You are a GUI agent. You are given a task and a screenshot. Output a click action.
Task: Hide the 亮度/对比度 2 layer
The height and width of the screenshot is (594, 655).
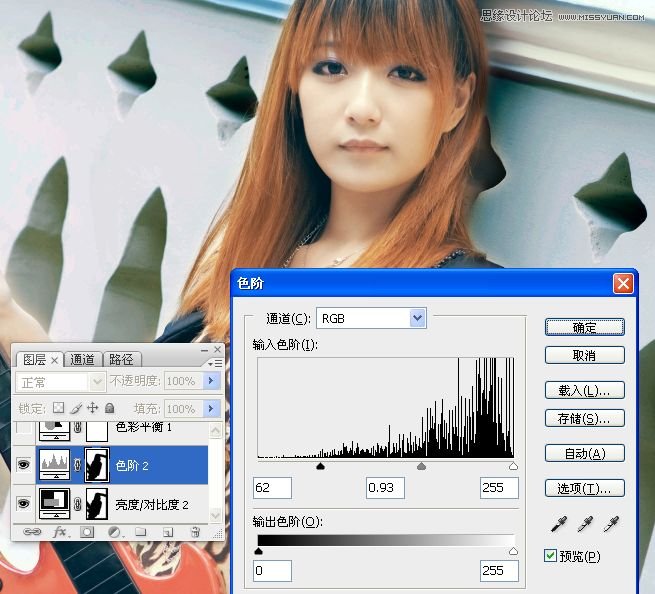(x=22, y=503)
